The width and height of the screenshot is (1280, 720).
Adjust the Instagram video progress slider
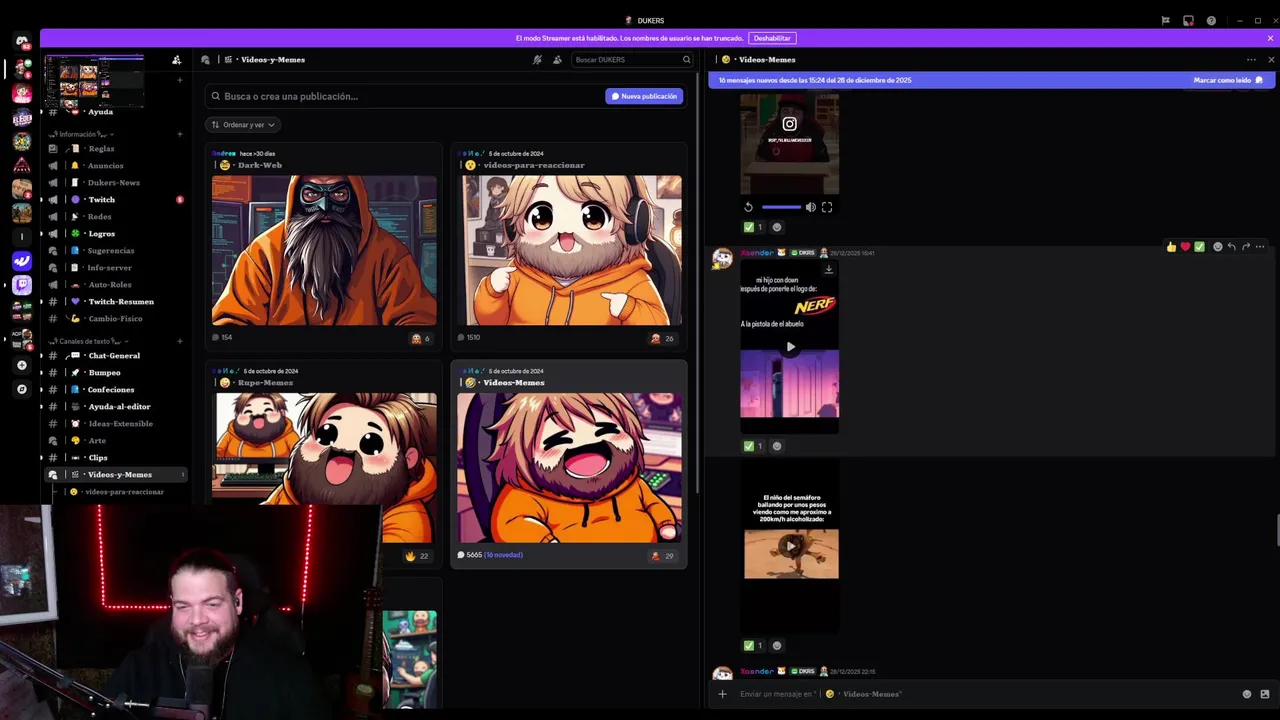tap(781, 207)
